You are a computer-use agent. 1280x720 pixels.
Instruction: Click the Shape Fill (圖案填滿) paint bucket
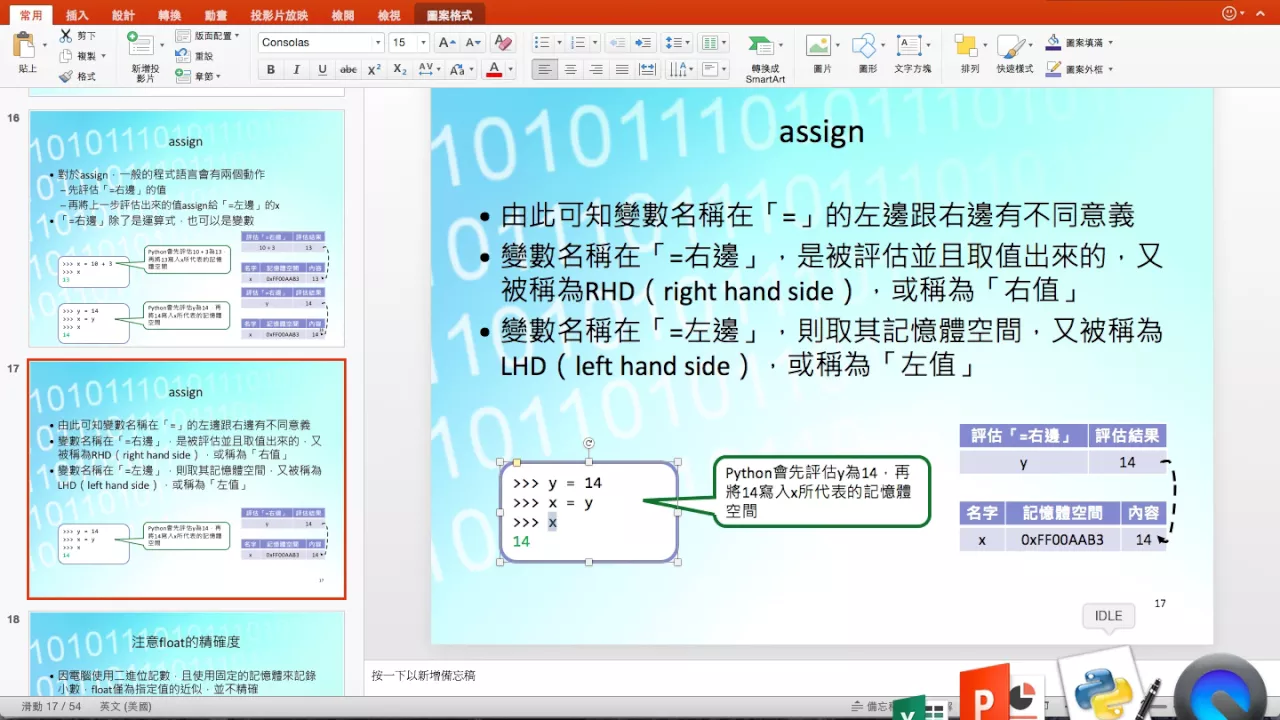pyautogui.click(x=1053, y=43)
